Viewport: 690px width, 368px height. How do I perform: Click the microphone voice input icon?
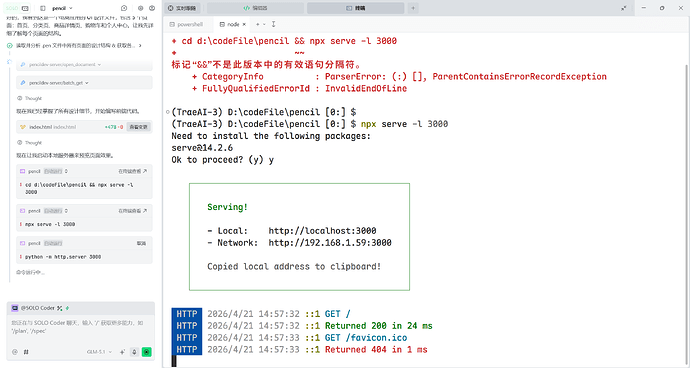[134, 352]
